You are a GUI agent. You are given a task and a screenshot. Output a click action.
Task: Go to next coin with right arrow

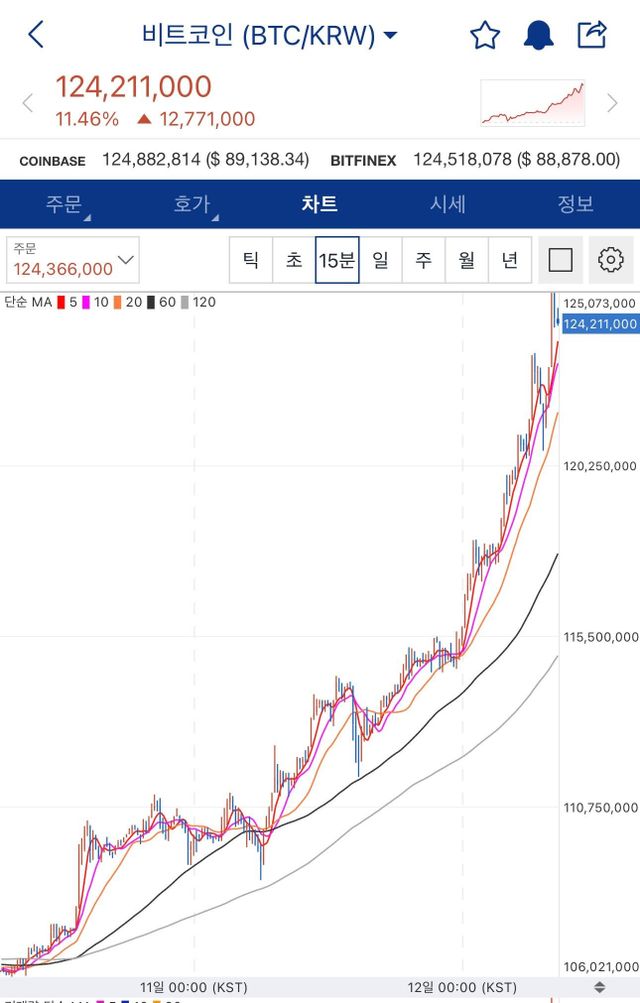coord(612,103)
